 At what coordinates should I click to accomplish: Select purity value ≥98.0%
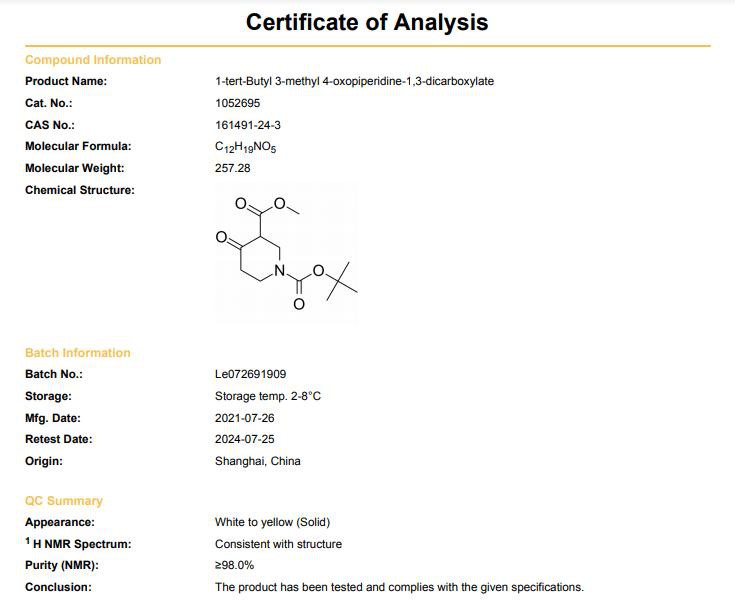pyautogui.click(x=234, y=565)
